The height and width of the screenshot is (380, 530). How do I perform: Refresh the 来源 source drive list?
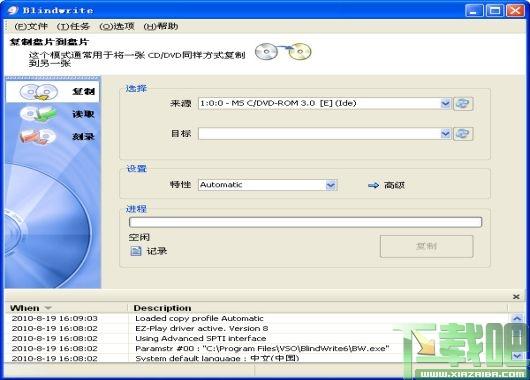[x=463, y=103]
